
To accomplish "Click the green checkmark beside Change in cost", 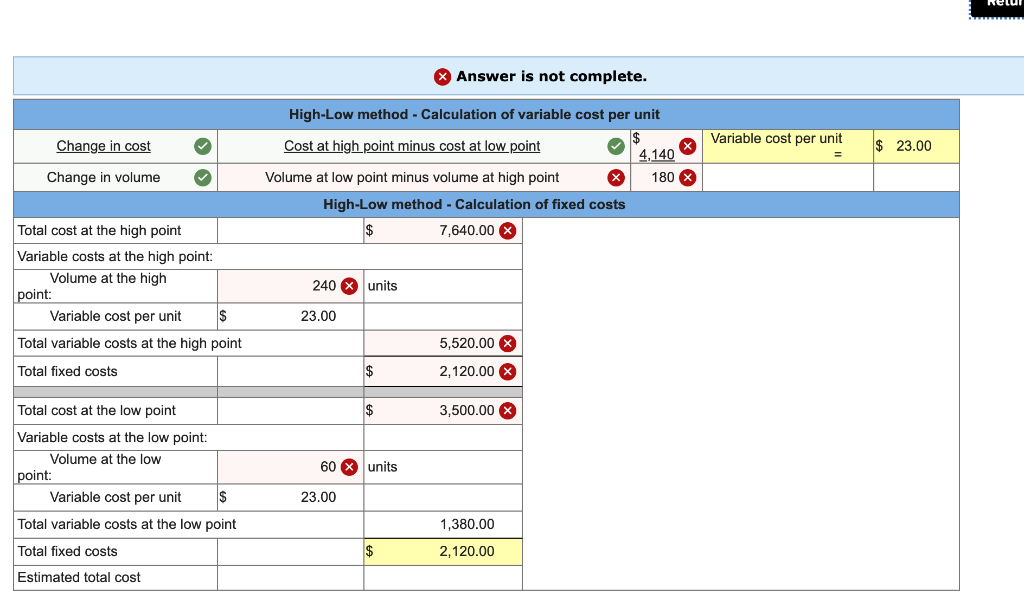I will (x=202, y=146).
